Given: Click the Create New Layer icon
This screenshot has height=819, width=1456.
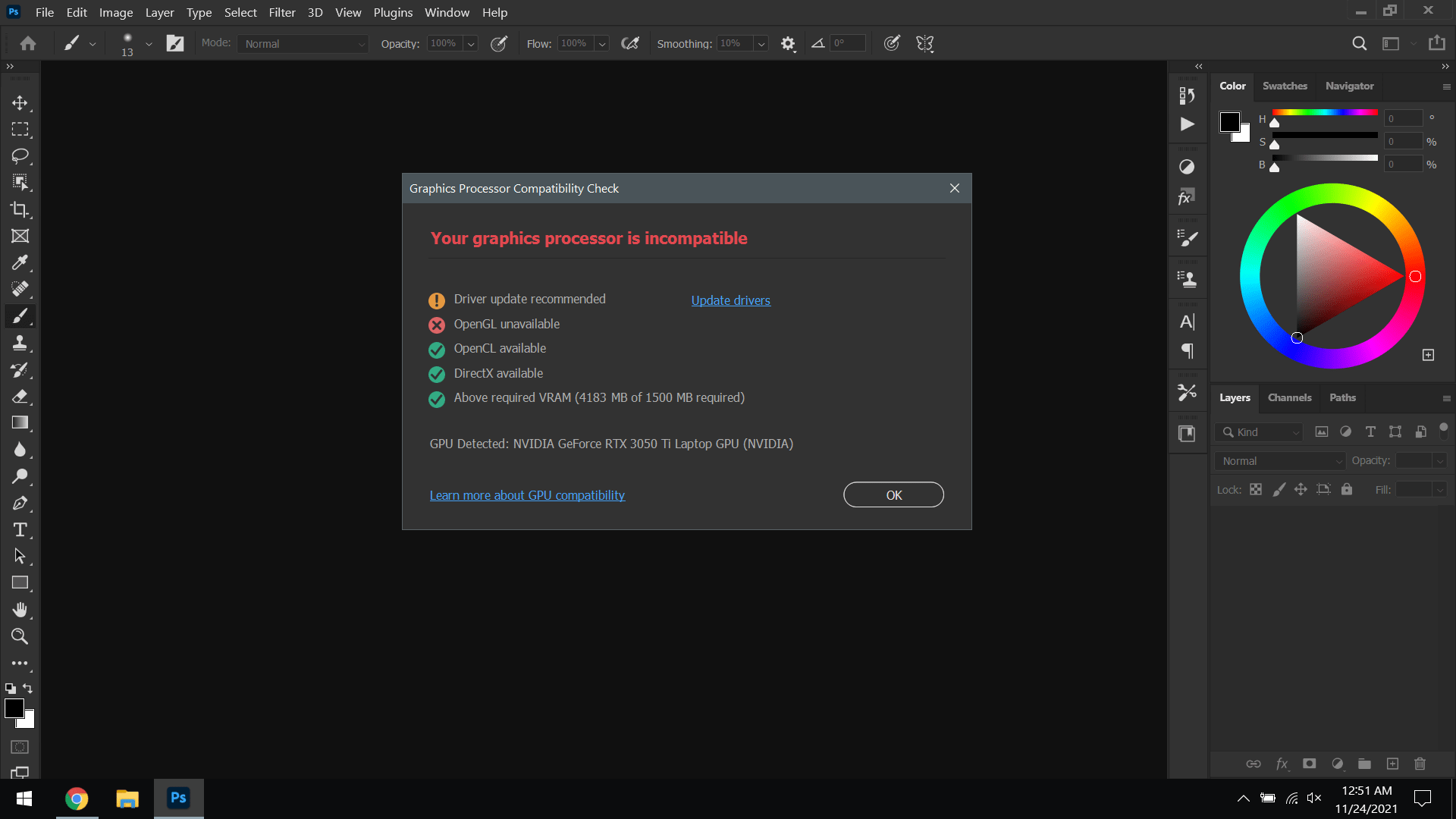Looking at the screenshot, I should [x=1392, y=764].
